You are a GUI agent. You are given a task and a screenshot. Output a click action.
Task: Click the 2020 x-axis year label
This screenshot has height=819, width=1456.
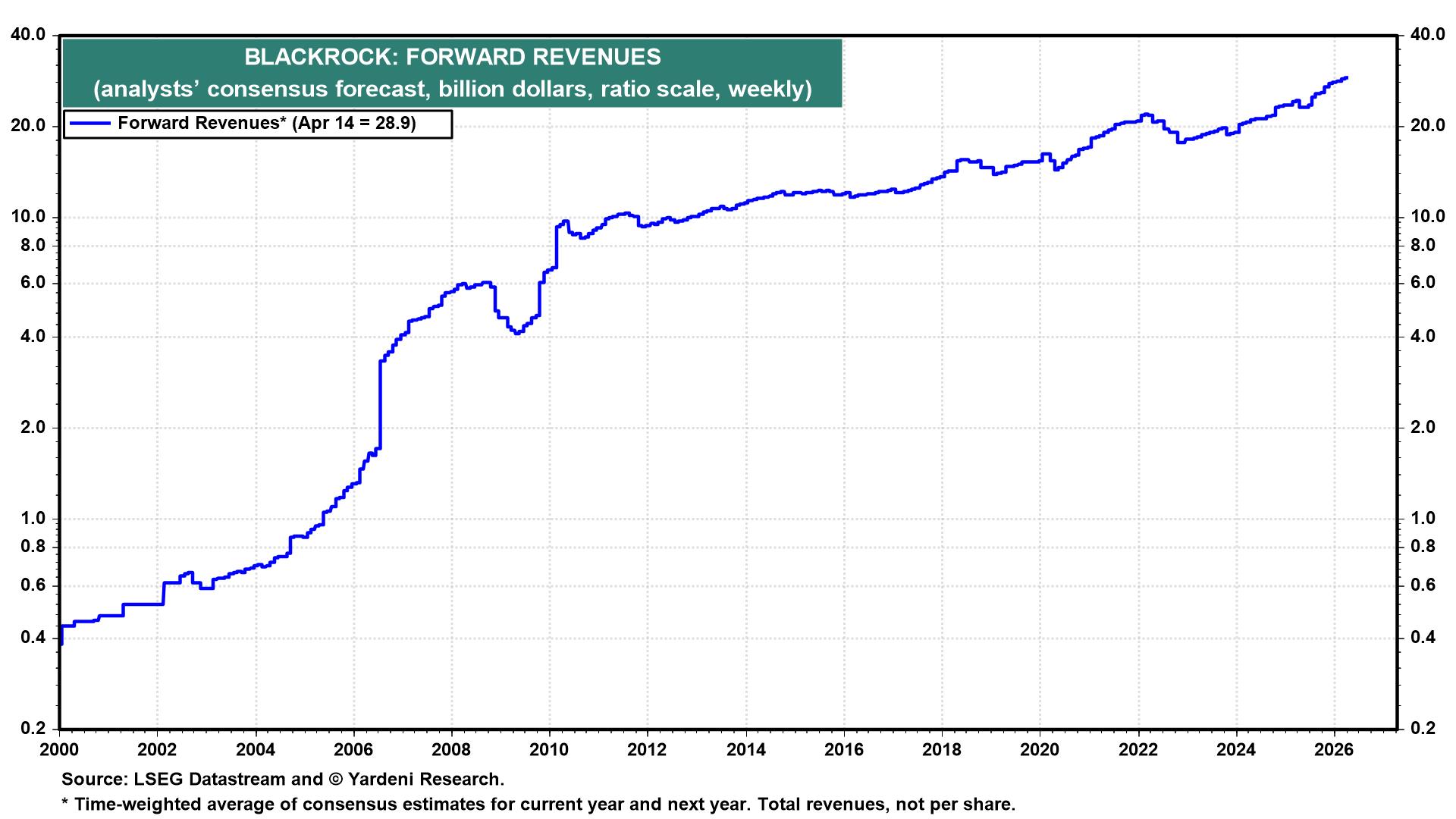click(1040, 750)
